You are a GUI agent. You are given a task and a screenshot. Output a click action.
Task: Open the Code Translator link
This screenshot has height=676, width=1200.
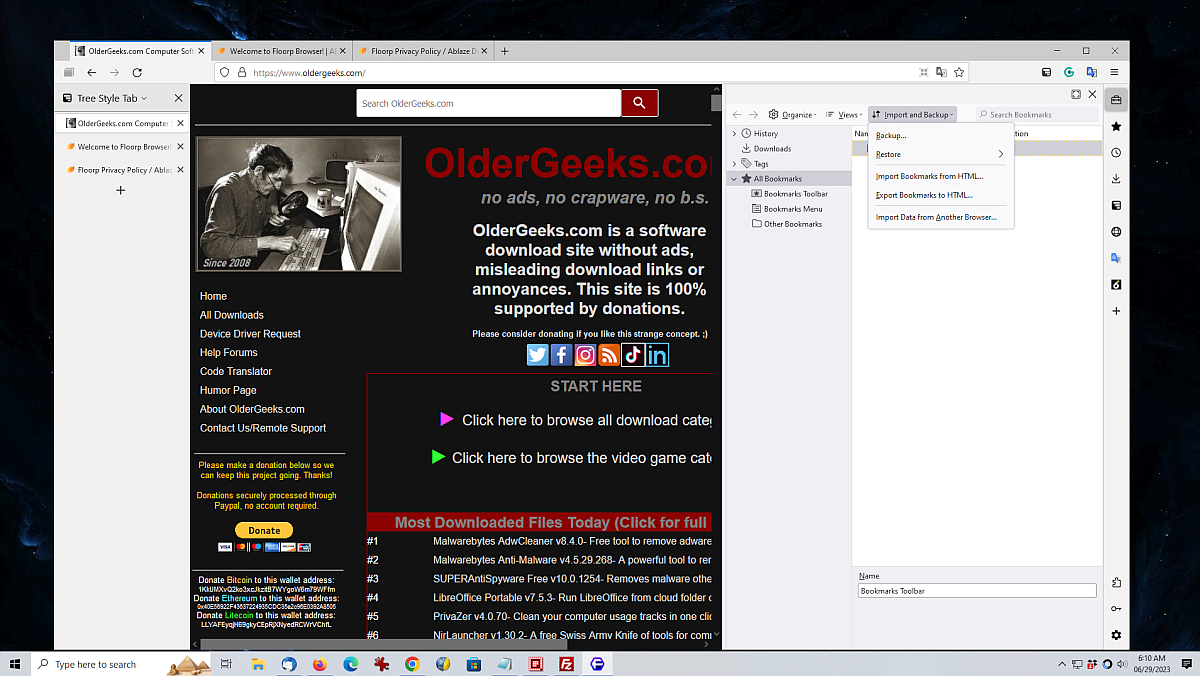[x=236, y=371]
